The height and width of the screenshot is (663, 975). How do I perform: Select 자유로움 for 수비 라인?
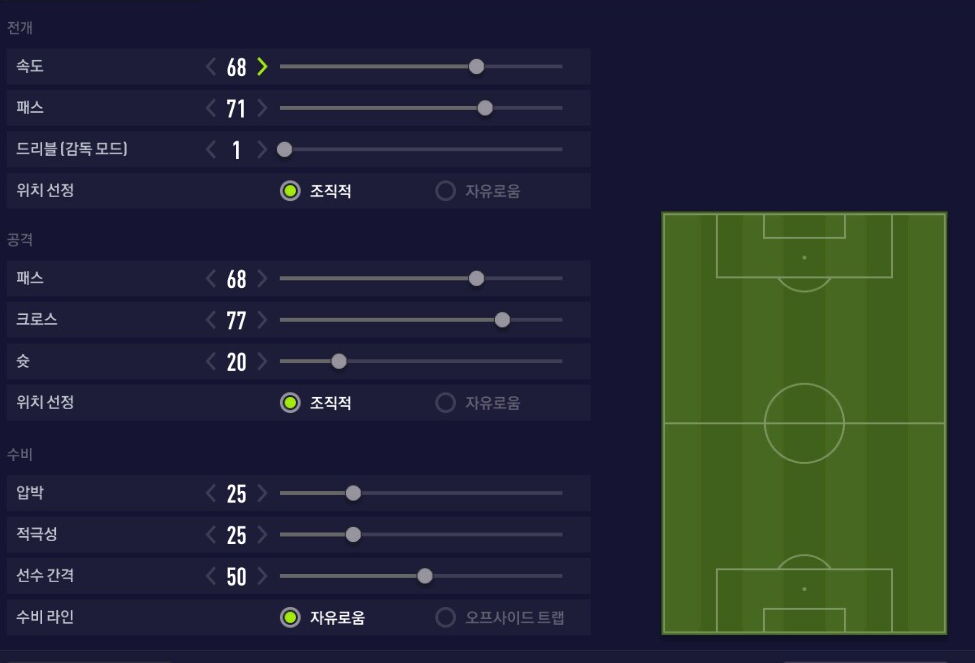290,618
